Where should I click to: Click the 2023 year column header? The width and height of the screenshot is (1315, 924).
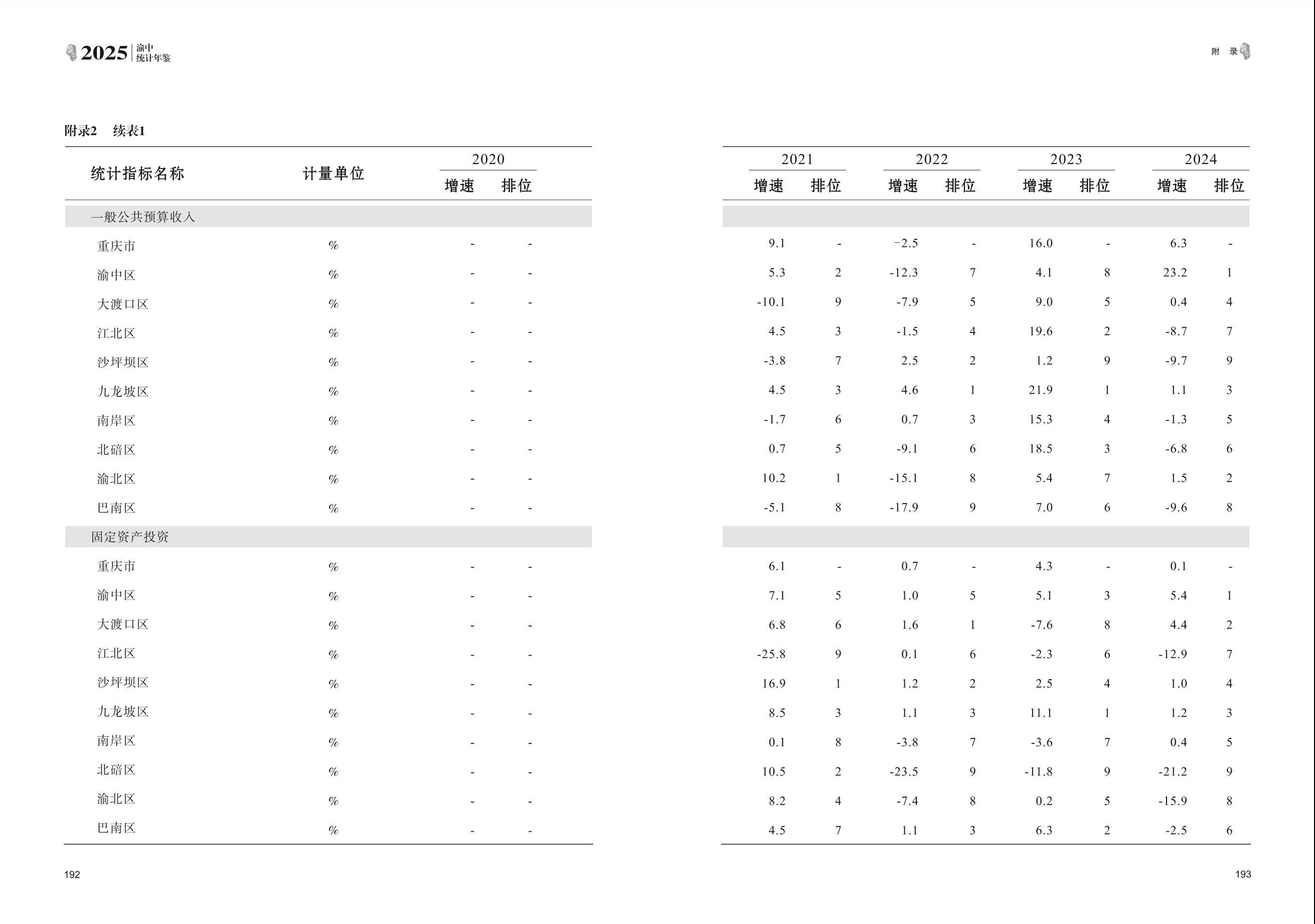pyautogui.click(x=1066, y=159)
